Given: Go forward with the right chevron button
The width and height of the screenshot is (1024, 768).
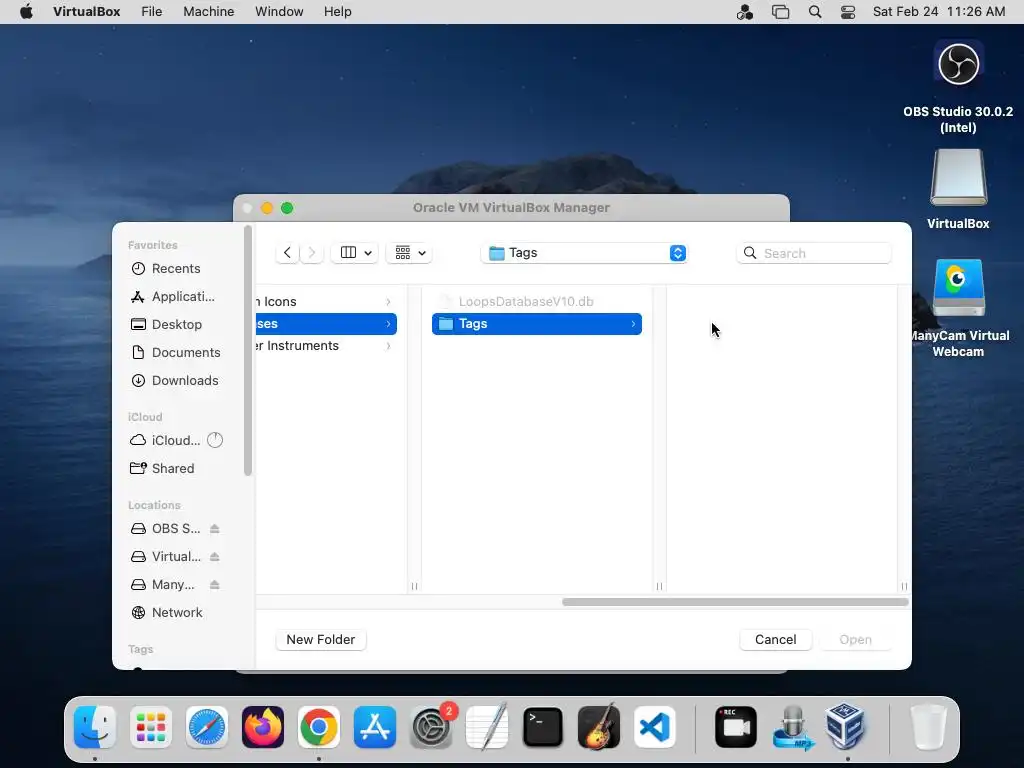Looking at the screenshot, I should coord(312,253).
